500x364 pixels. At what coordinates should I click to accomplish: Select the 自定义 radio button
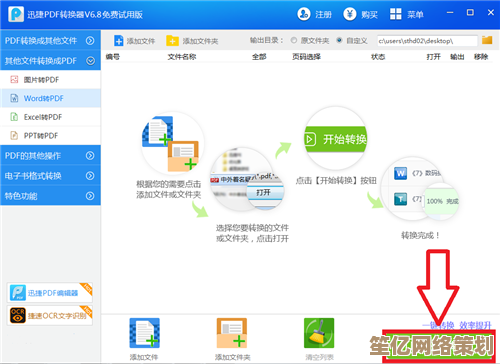(339, 40)
